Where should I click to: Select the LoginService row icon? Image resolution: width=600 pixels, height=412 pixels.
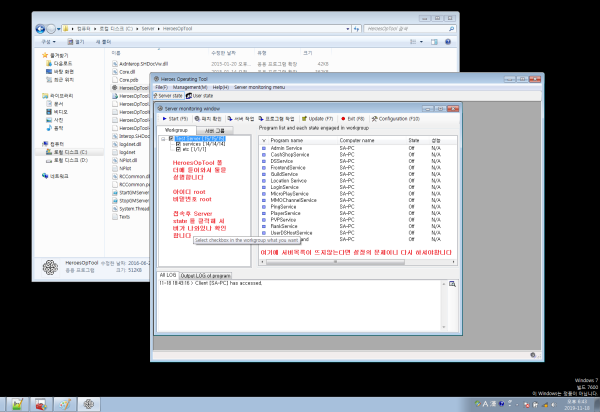(264, 187)
